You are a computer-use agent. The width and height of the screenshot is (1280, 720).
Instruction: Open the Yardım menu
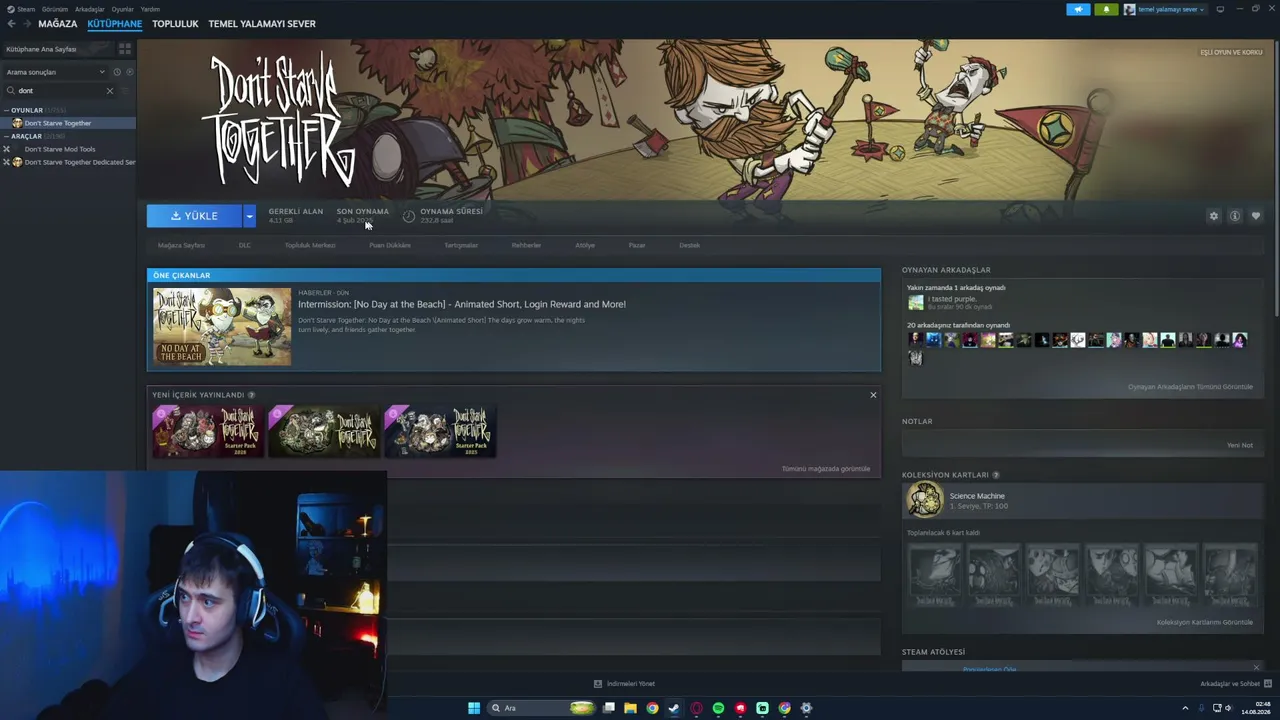coord(150,9)
